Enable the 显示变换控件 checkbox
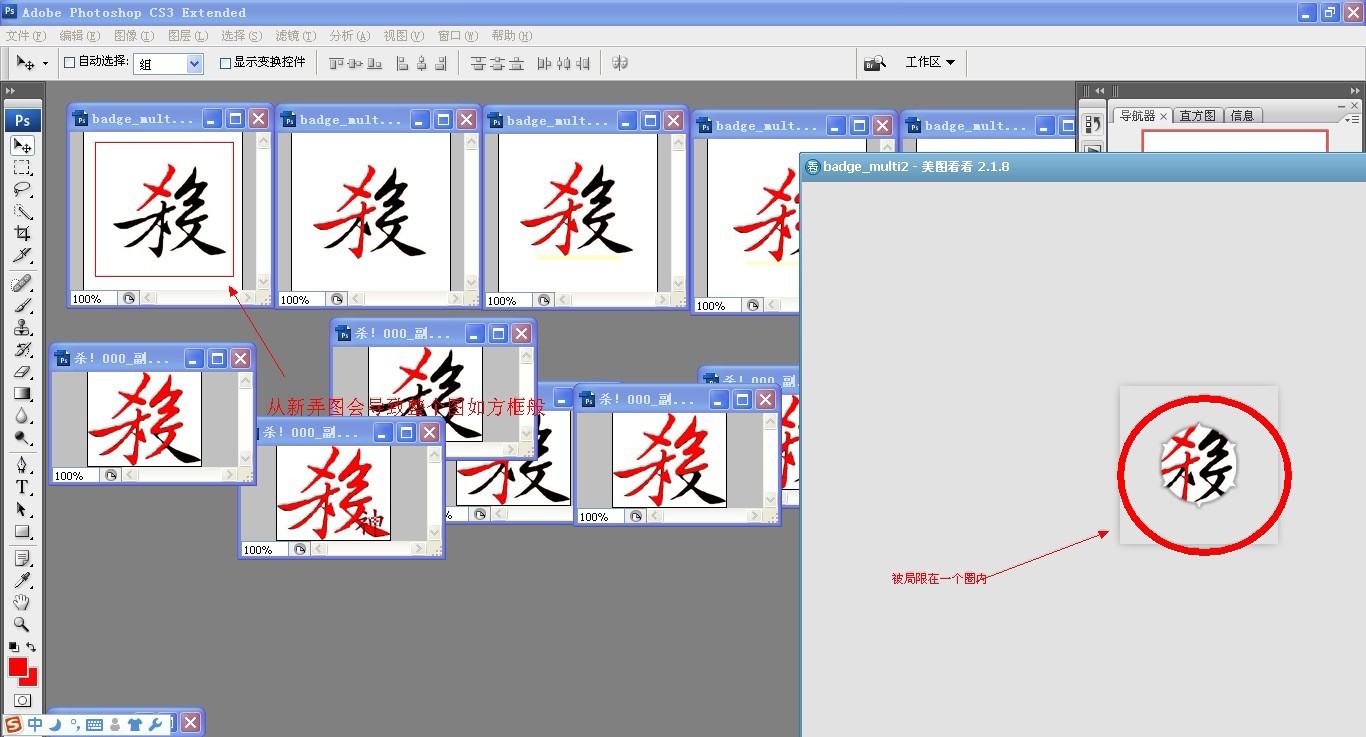Image resolution: width=1366 pixels, height=737 pixels. pos(224,62)
